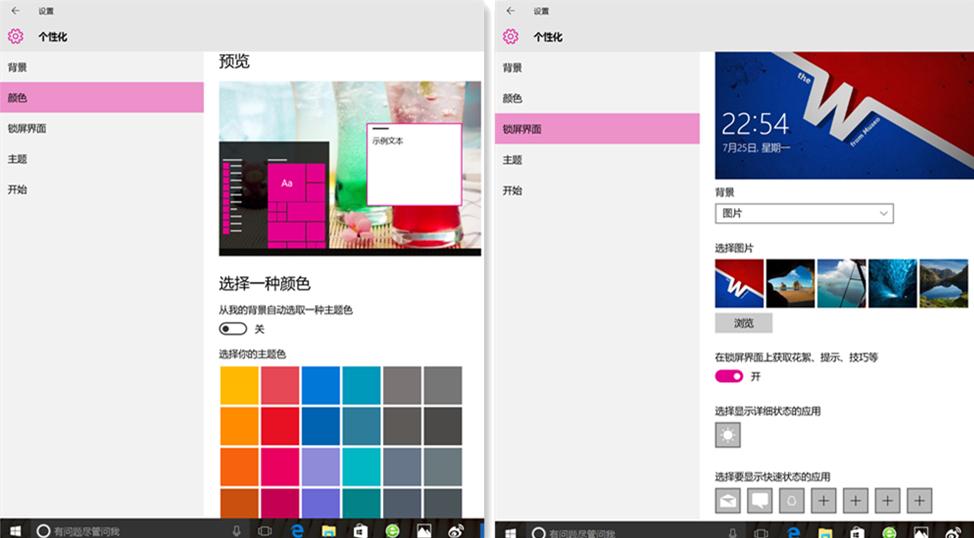
Task: Click the microphone icon on left taskbar
Action: click(x=237, y=531)
